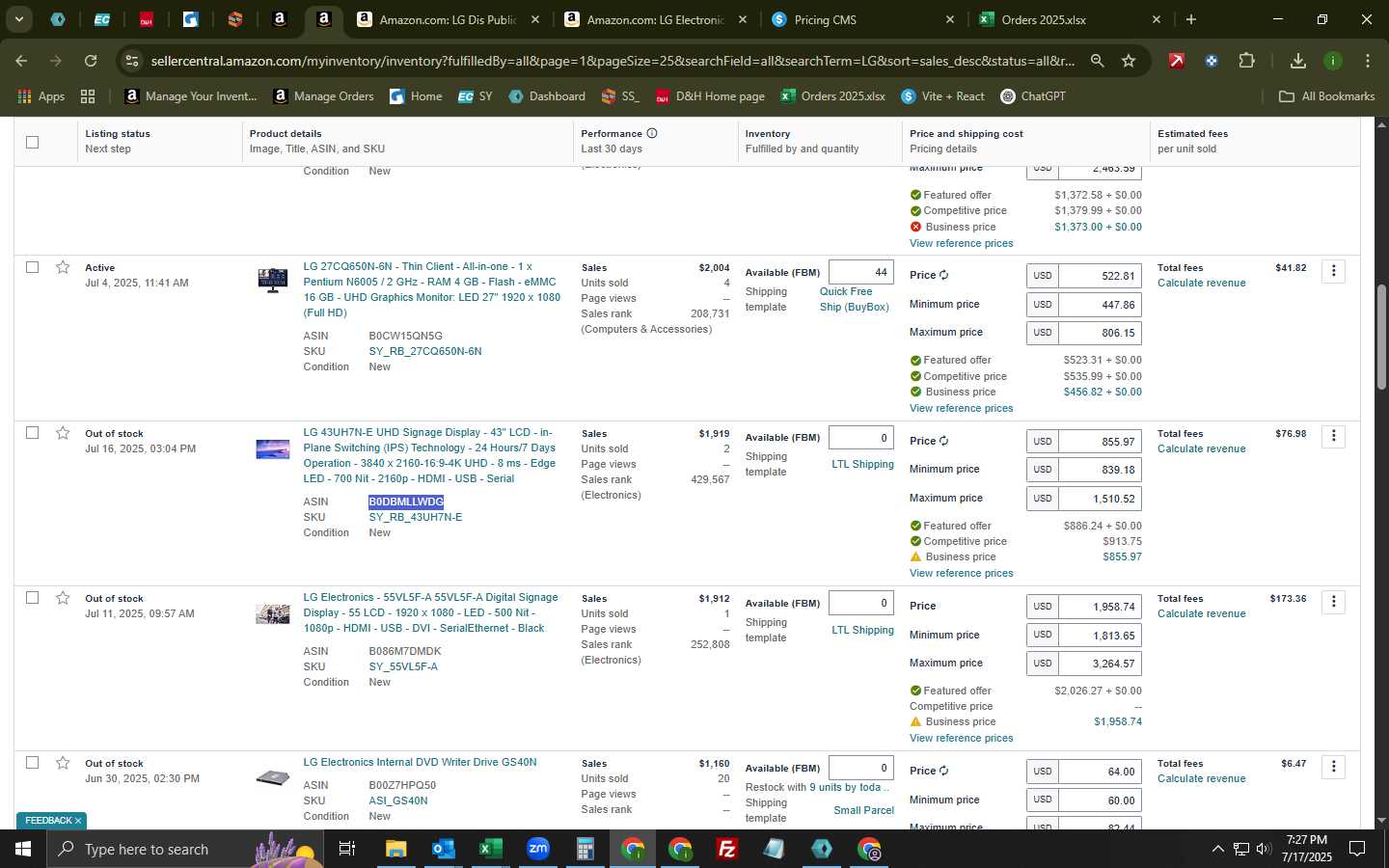Open the Vite + React bookmark
Image resolution: width=1389 pixels, height=868 pixels.
pyautogui.click(x=942, y=96)
